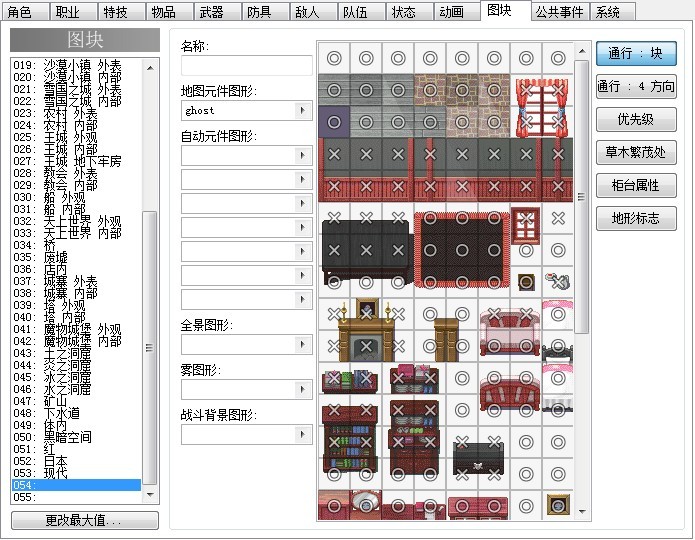Click the first gray stone wall tile

(x=334, y=90)
